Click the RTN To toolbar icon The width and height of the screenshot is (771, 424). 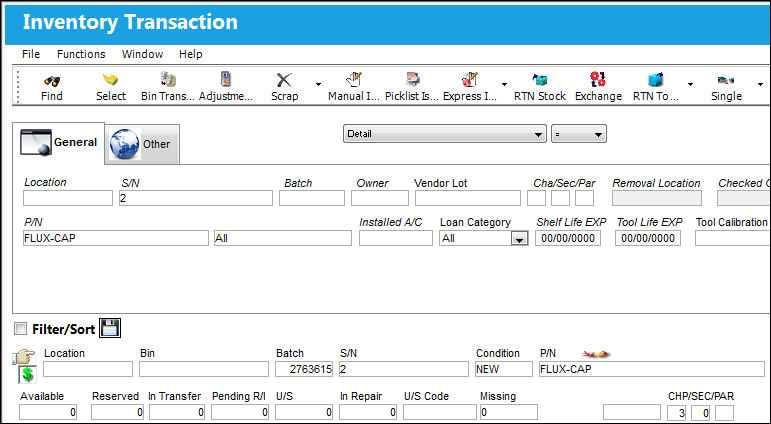[x=655, y=80]
